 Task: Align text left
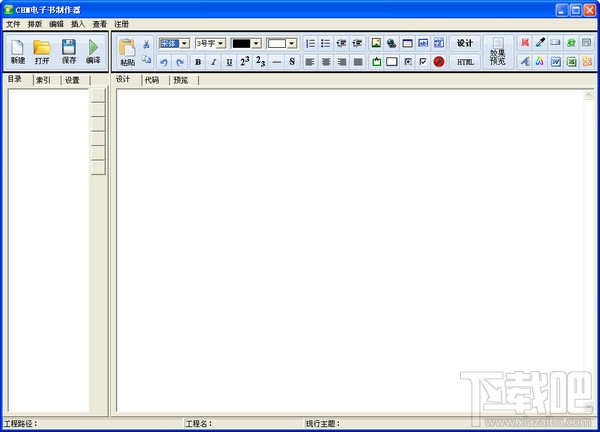tap(310, 62)
